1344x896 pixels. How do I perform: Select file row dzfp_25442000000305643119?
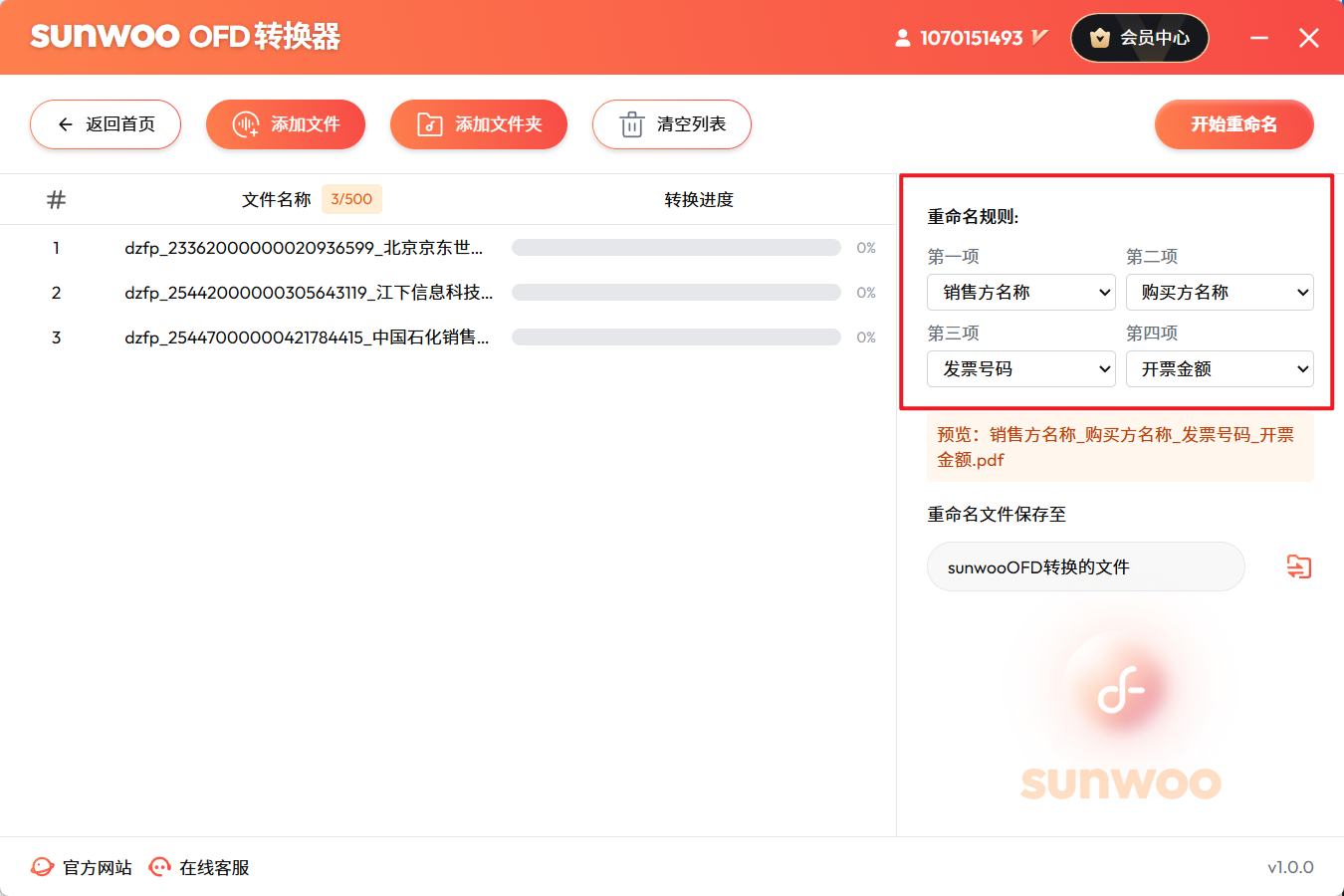click(x=448, y=293)
